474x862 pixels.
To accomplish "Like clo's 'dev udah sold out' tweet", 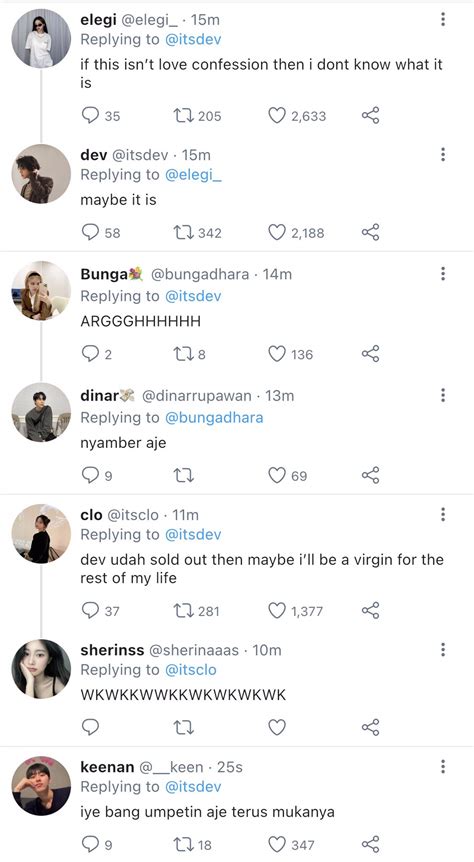I will [277, 610].
